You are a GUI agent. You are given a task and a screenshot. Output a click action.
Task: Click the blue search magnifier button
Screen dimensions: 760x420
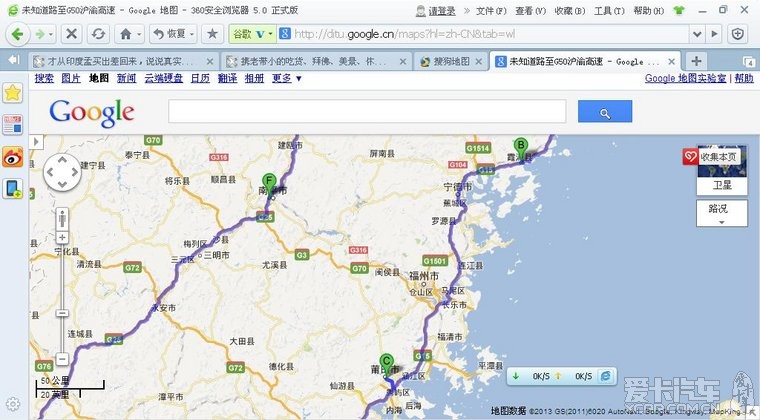pyautogui.click(x=605, y=111)
